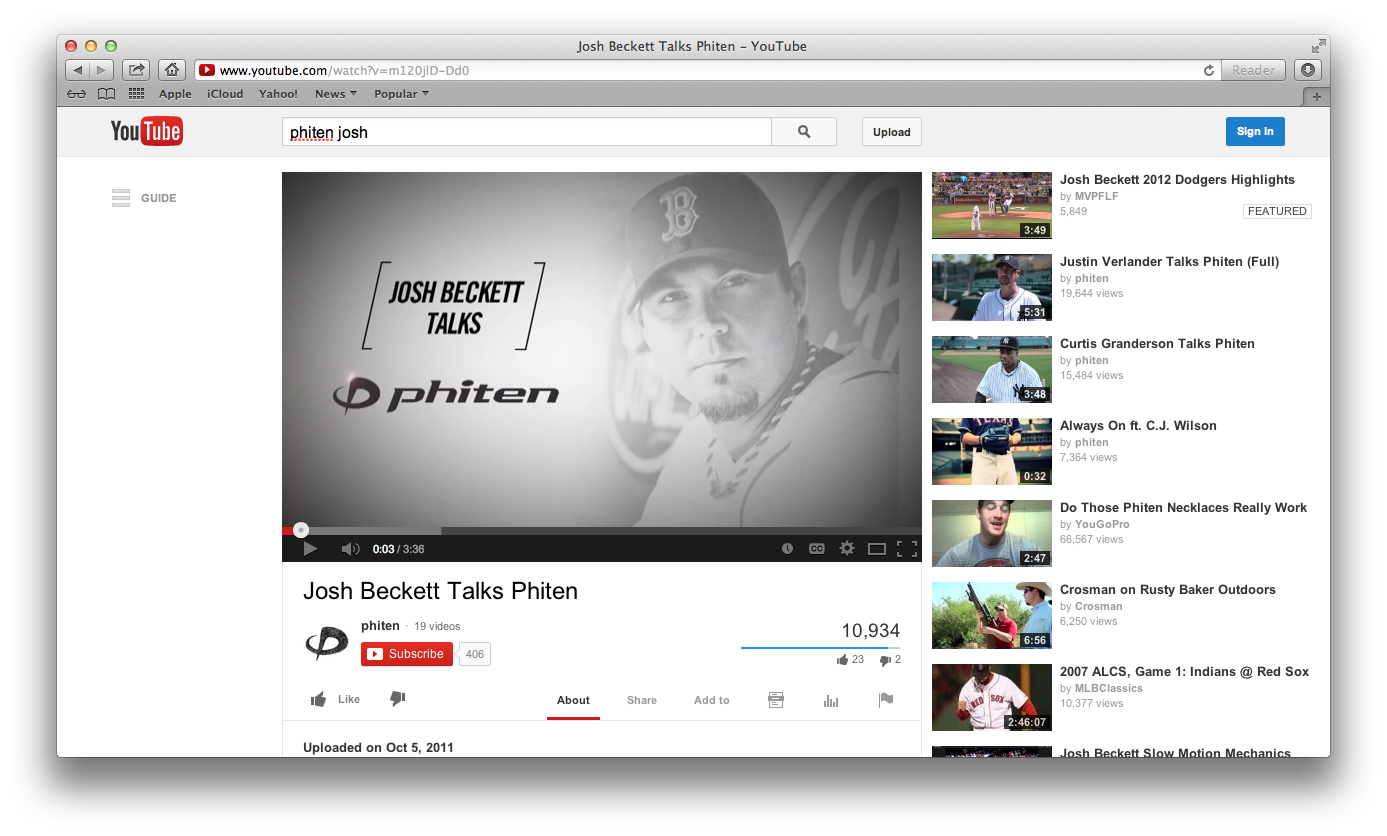Image resolution: width=1387 pixels, height=836 pixels.
Task: Click in the YouTube search field
Action: coord(527,132)
